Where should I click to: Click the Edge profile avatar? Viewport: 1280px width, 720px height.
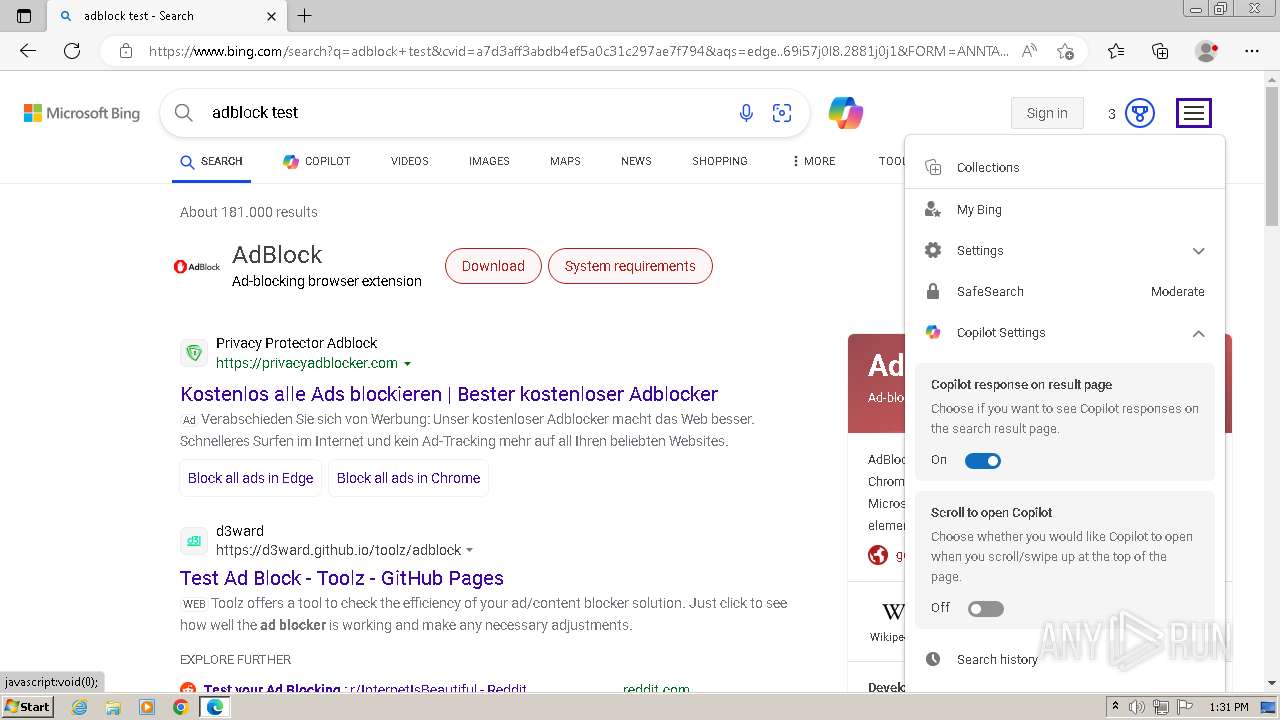[1206, 51]
